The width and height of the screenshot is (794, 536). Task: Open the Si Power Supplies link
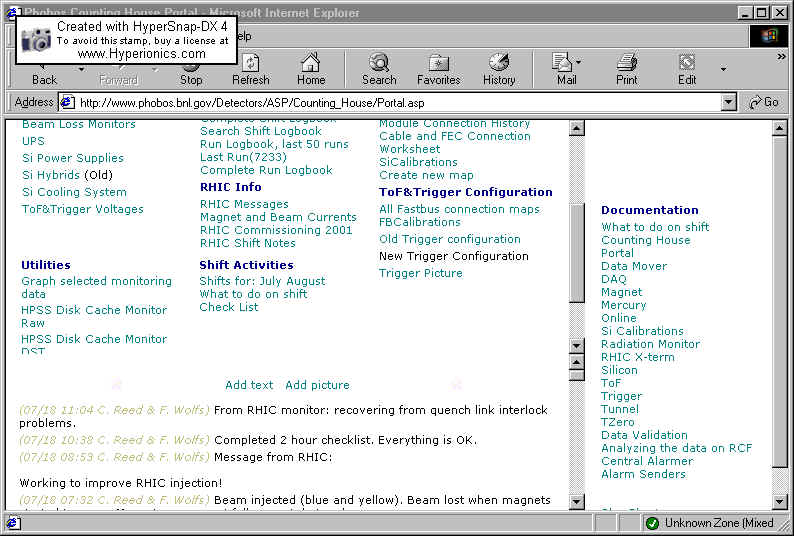coord(73,158)
